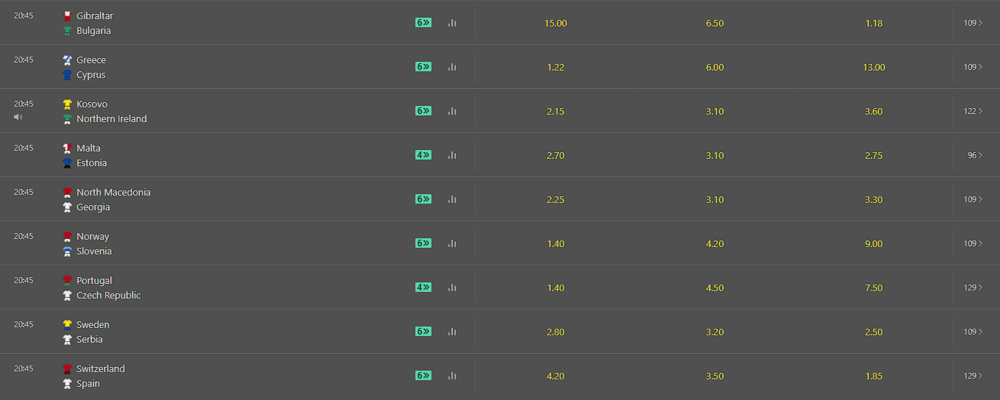Select Gibraltar win odds 15.00
Screen dimensions: 1000x400
pos(555,23)
